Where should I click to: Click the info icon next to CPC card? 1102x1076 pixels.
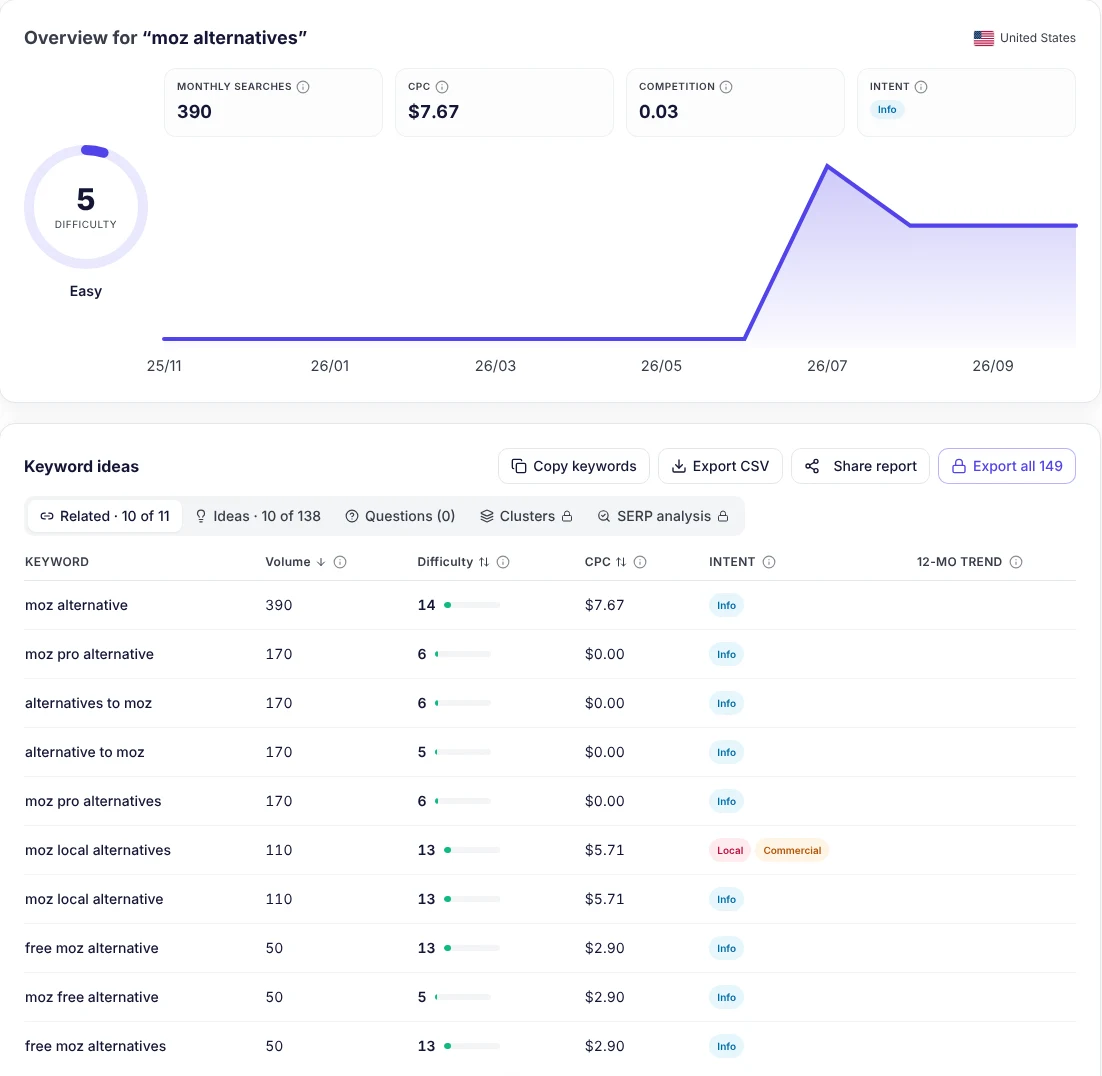(x=442, y=86)
